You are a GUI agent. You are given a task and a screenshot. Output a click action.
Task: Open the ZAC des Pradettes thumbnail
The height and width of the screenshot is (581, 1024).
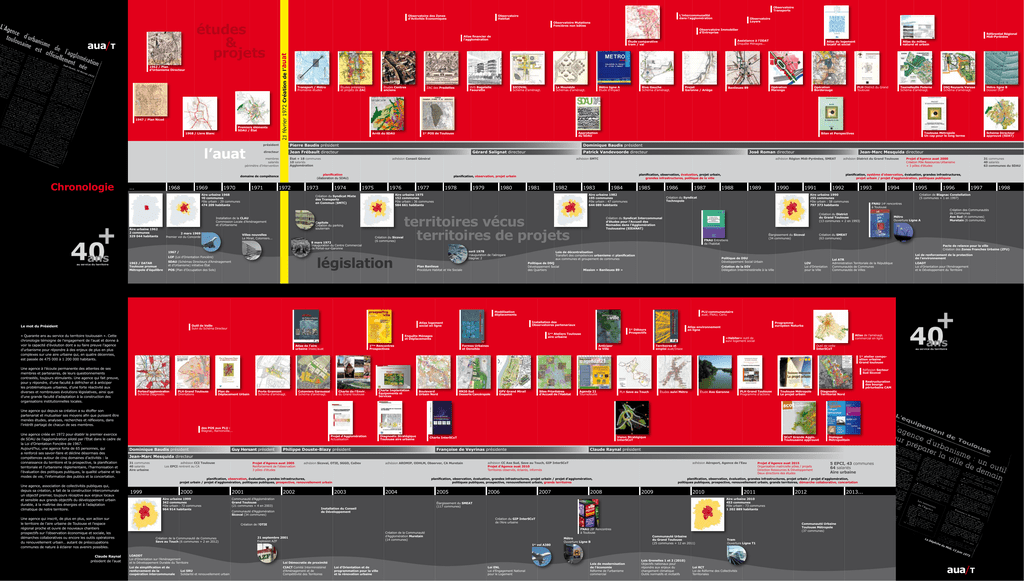click(x=441, y=68)
